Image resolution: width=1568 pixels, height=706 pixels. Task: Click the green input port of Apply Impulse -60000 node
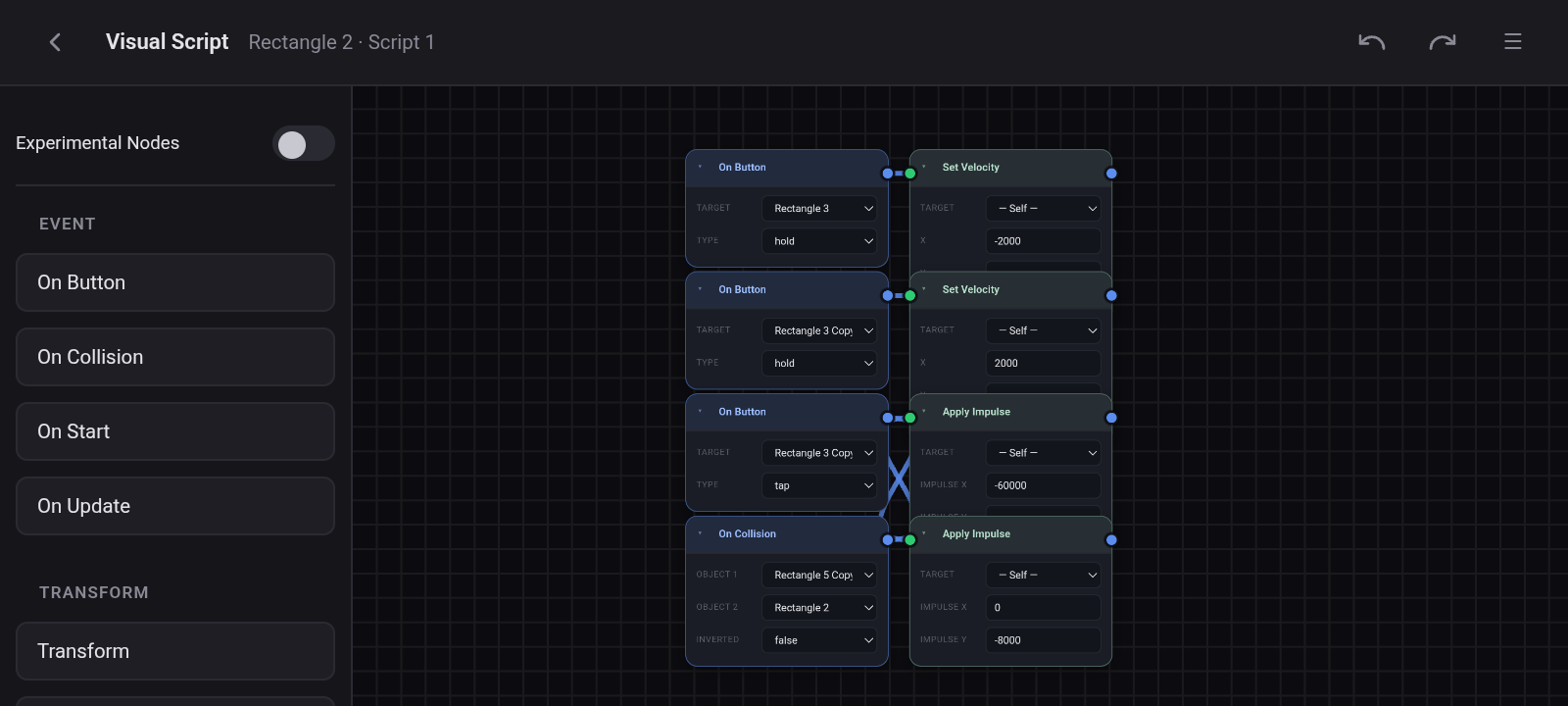tap(910, 418)
